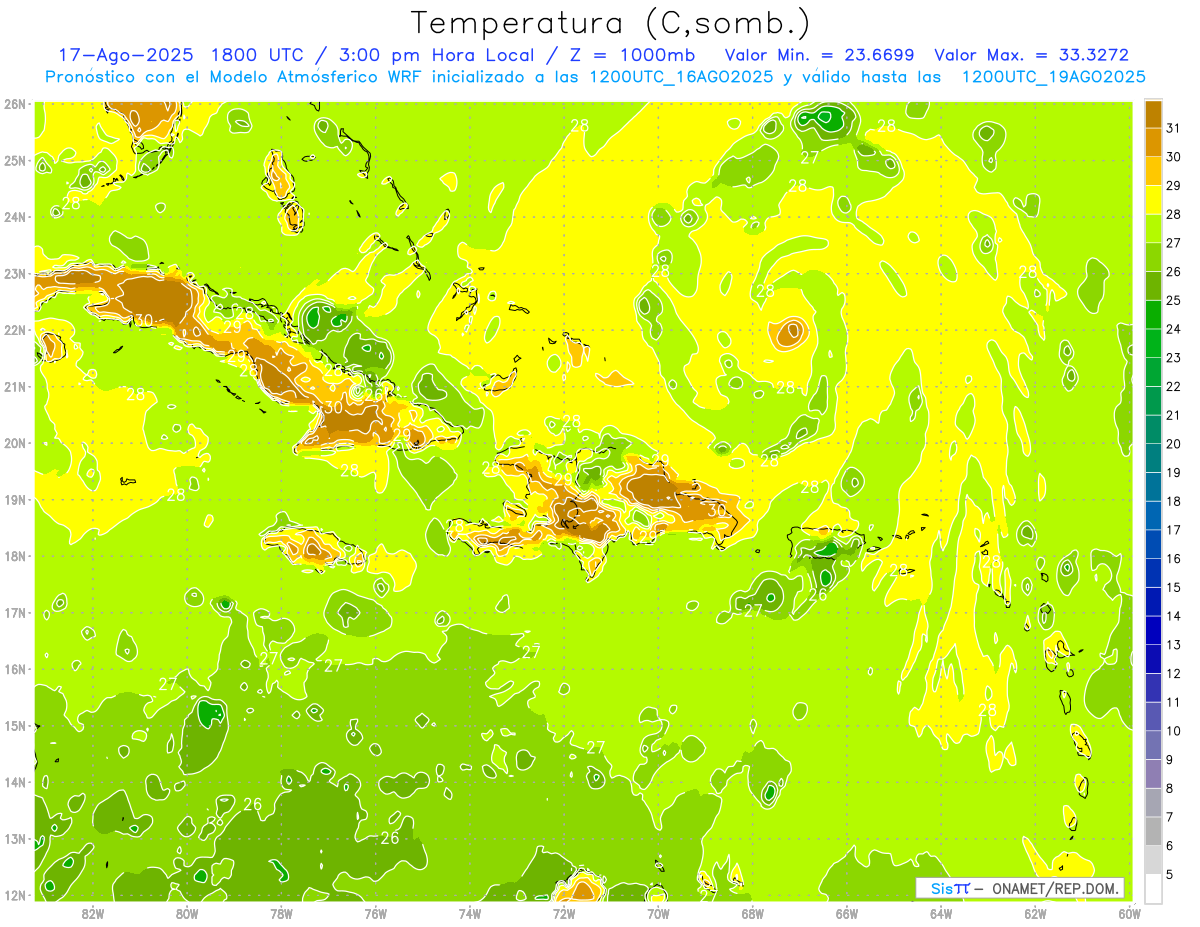The image size is (1200, 927).
Task: Click the 25N latitude axis label
Action: 15,160
